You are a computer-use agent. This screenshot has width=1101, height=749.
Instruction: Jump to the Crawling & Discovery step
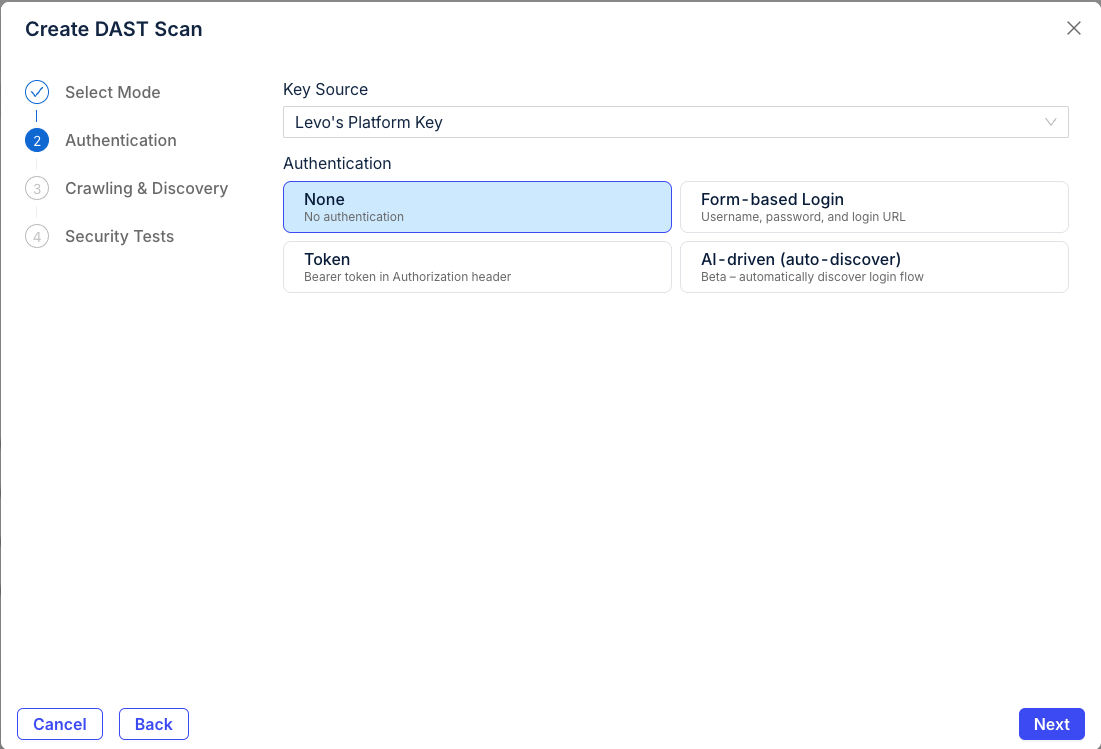tap(146, 189)
